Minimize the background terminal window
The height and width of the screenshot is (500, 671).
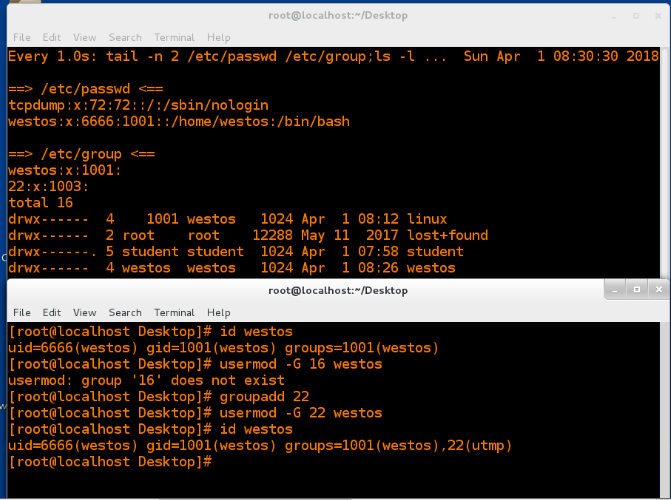[614, 16]
